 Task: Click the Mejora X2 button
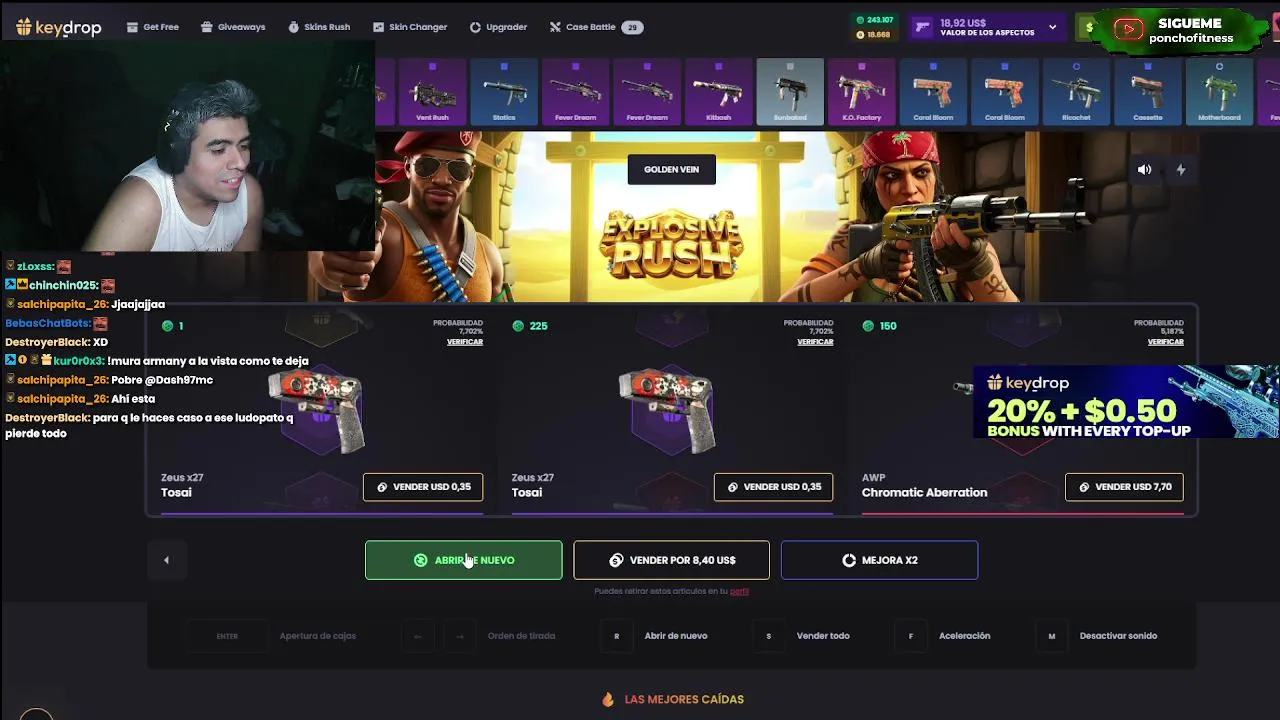(x=879, y=560)
